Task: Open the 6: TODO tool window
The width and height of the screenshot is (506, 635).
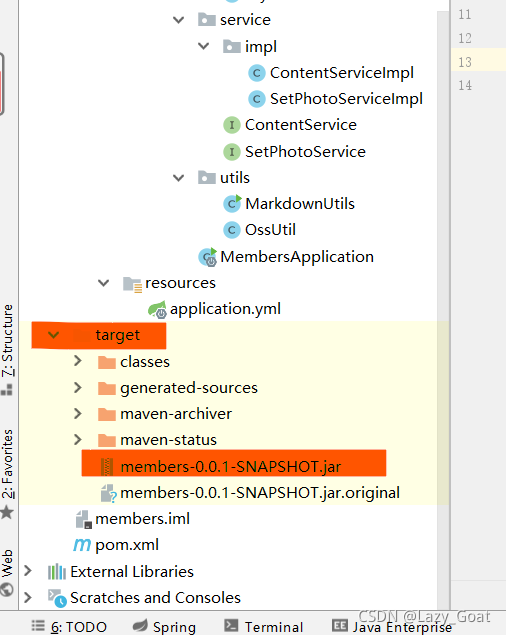Action: click(69, 626)
